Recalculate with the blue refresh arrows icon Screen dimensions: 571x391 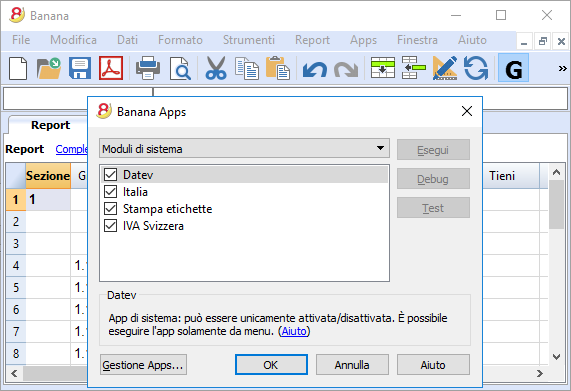(x=476, y=68)
